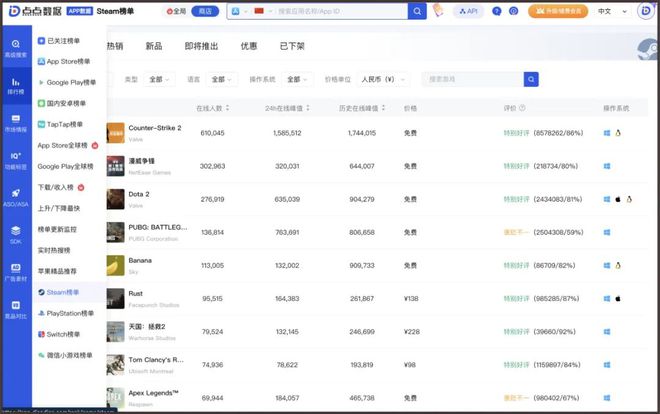Open the 类型 type dropdown
The image size is (660, 414).
point(159,79)
